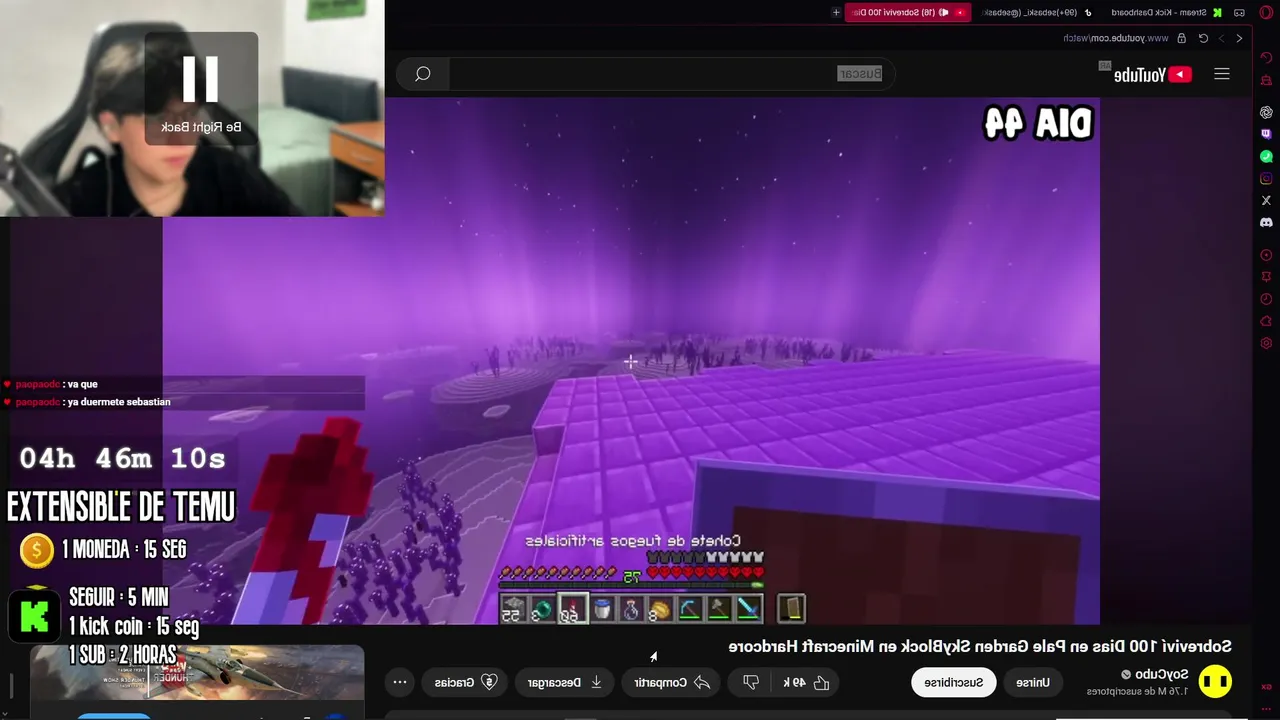Open SoyCubo channel avatar
1280x720 pixels.
coord(1216,682)
